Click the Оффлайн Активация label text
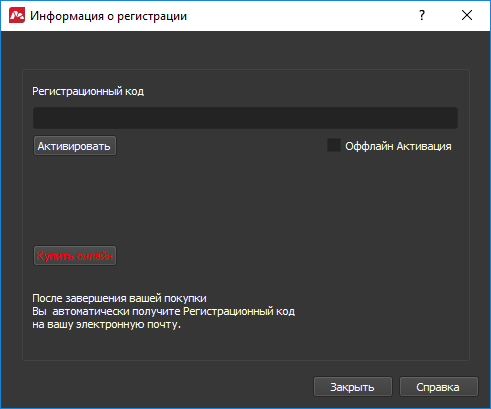The height and width of the screenshot is (409, 491). (x=398, y=146)
